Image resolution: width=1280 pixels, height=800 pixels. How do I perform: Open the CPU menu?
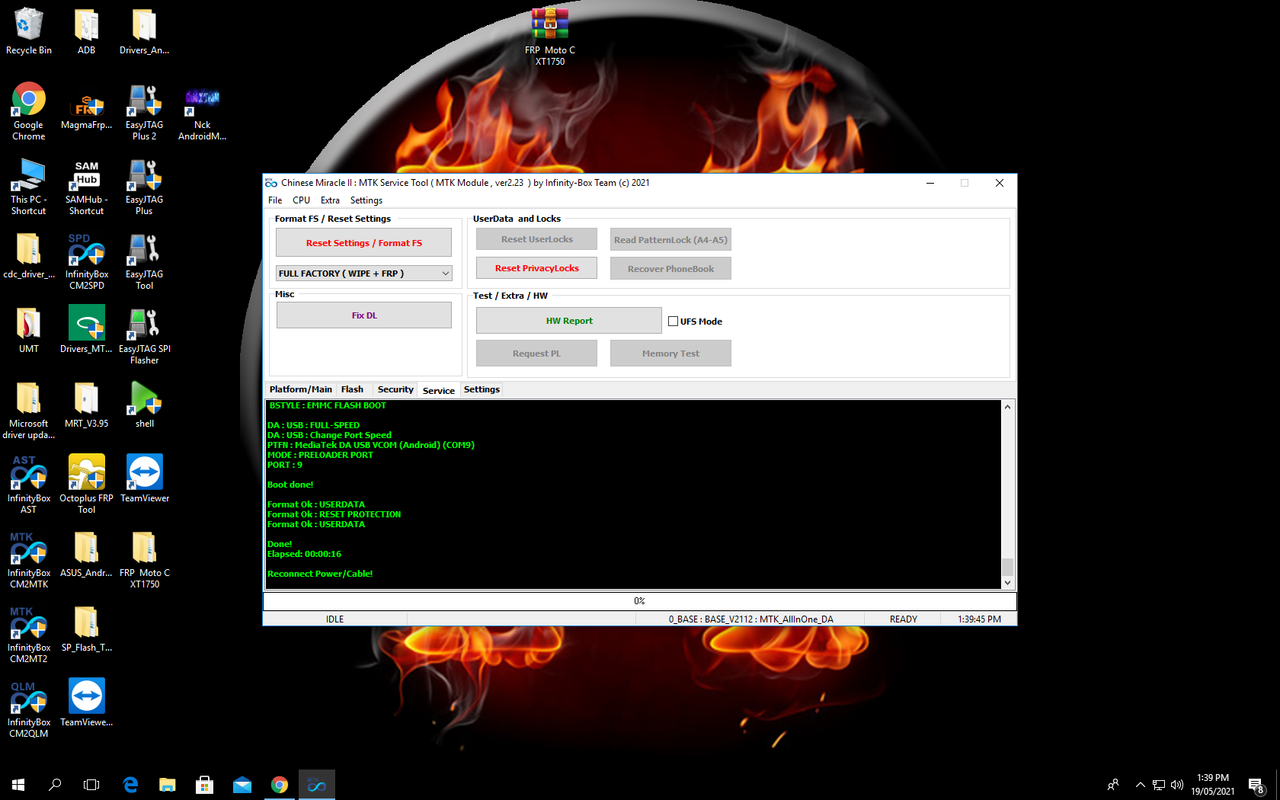301,200
